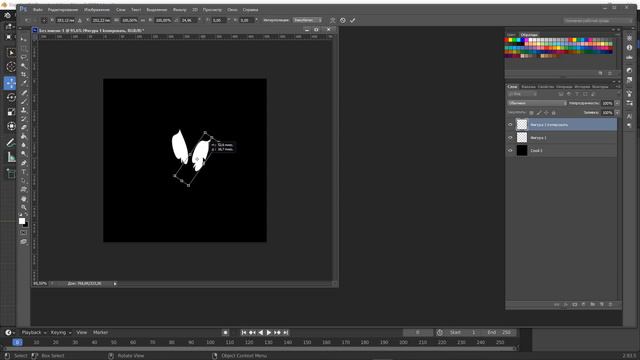Select the Zoom tool in Photoshop
The width and height of the screenshot is (640, 360).
pos(24,207)
